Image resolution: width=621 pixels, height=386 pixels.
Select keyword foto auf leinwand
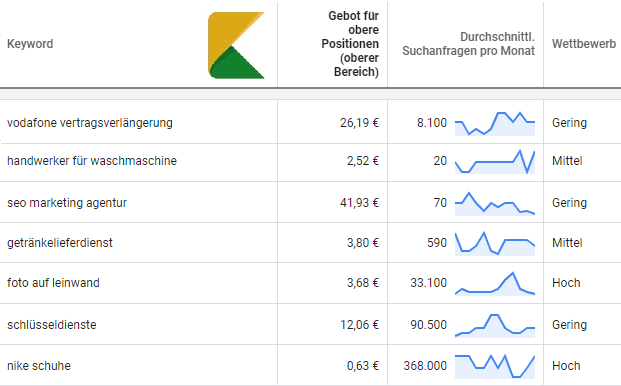53,283
